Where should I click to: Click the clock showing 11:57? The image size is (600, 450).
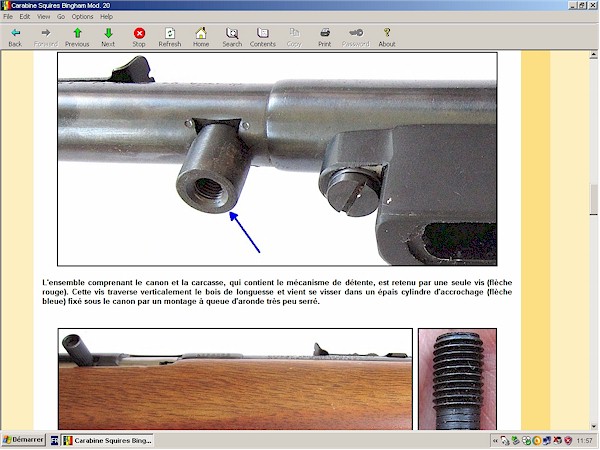tap(584, 441)
